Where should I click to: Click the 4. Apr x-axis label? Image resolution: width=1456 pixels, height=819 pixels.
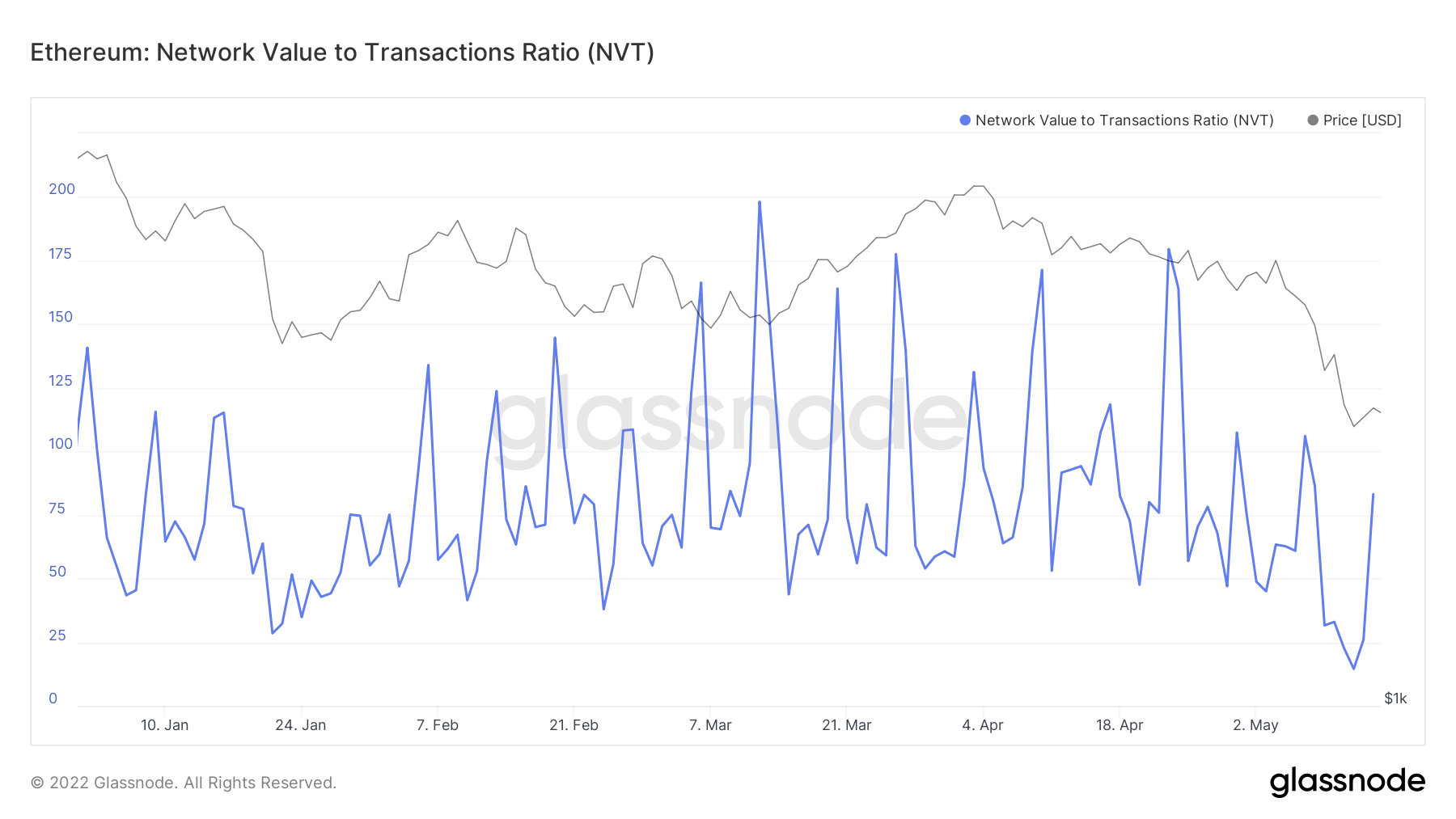coord(982,725)
